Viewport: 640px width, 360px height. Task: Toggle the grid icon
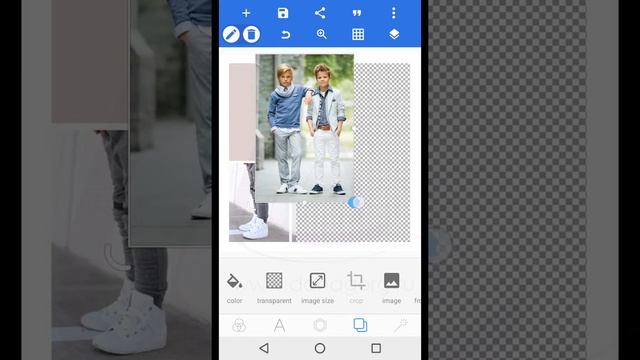coord(358,34)
